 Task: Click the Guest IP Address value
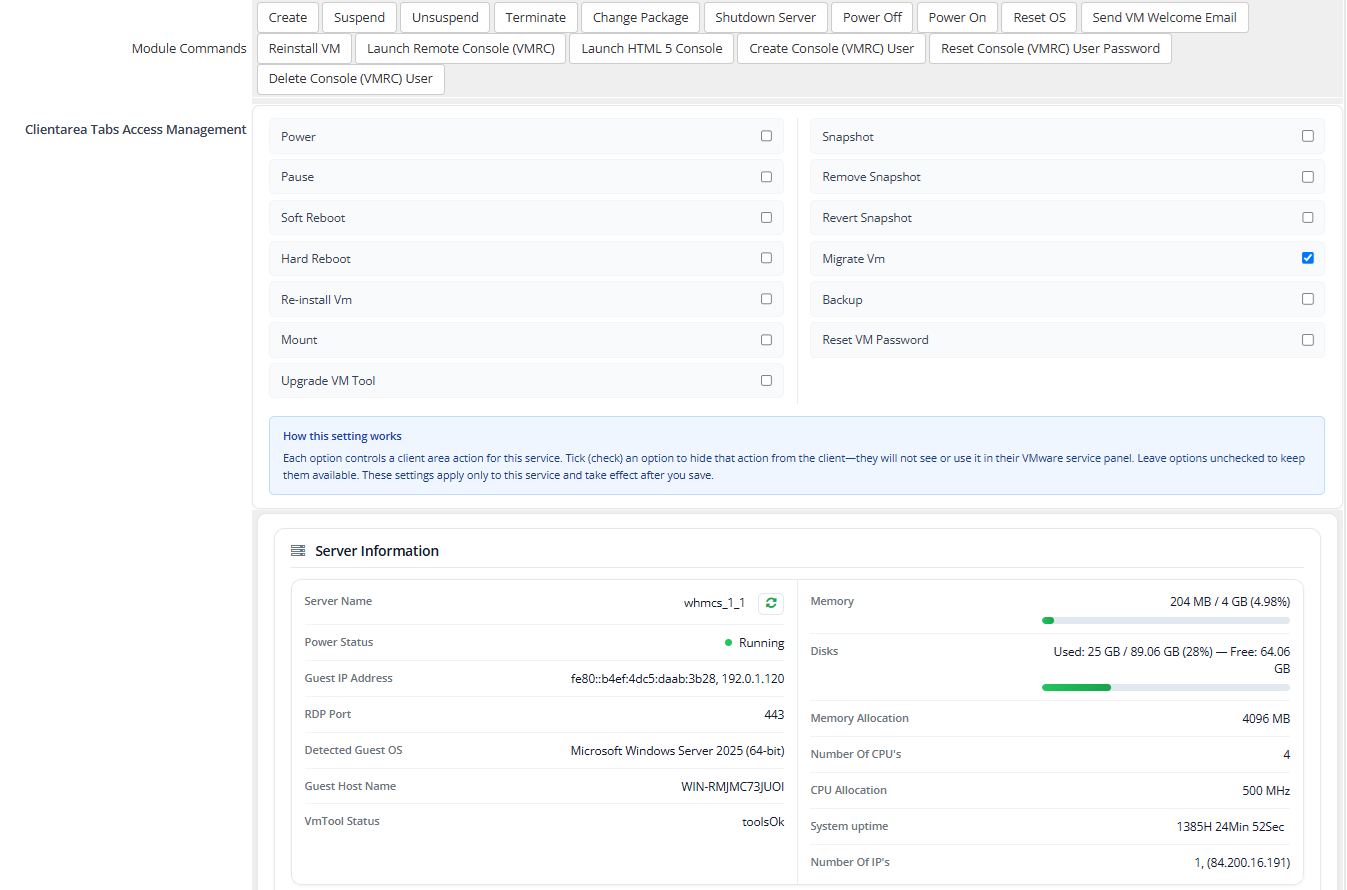coord(677,678)
